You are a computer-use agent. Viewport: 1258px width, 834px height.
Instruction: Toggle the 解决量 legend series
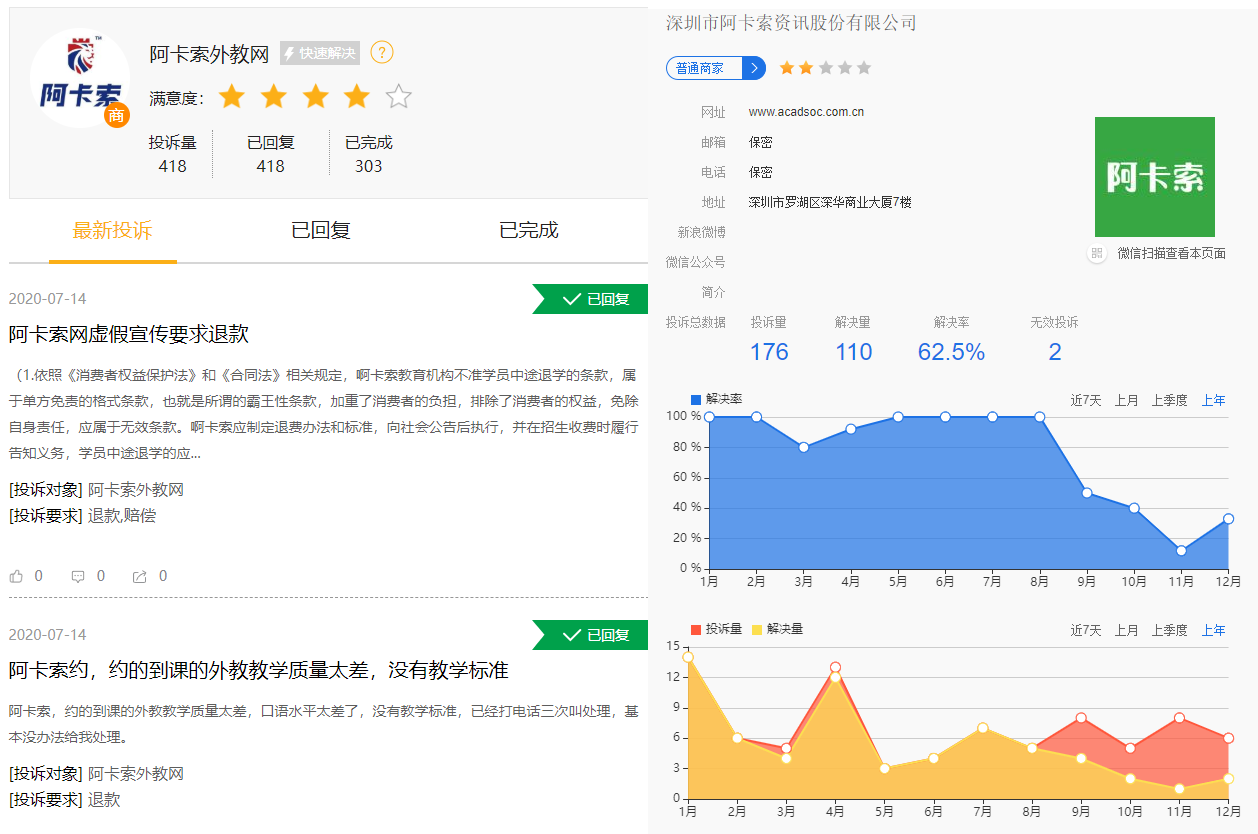click(778, 629)
